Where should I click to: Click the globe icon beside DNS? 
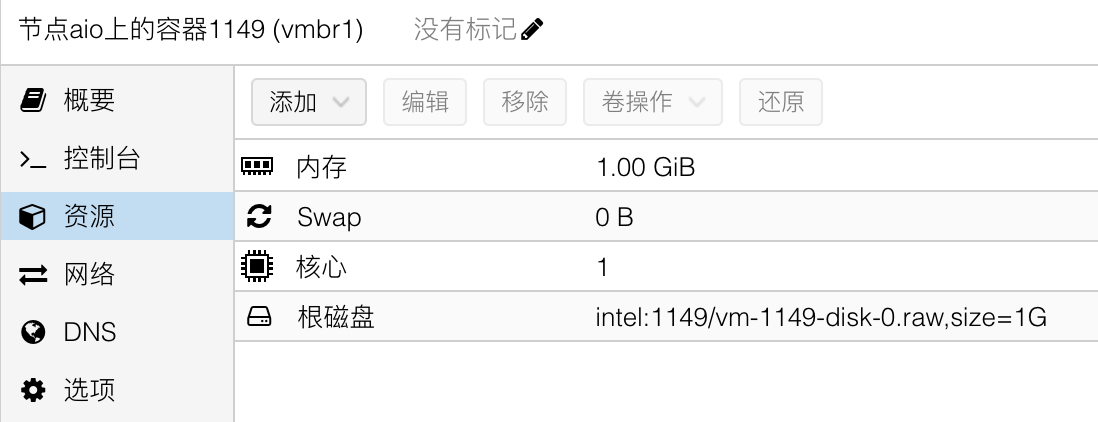[32, 332]
